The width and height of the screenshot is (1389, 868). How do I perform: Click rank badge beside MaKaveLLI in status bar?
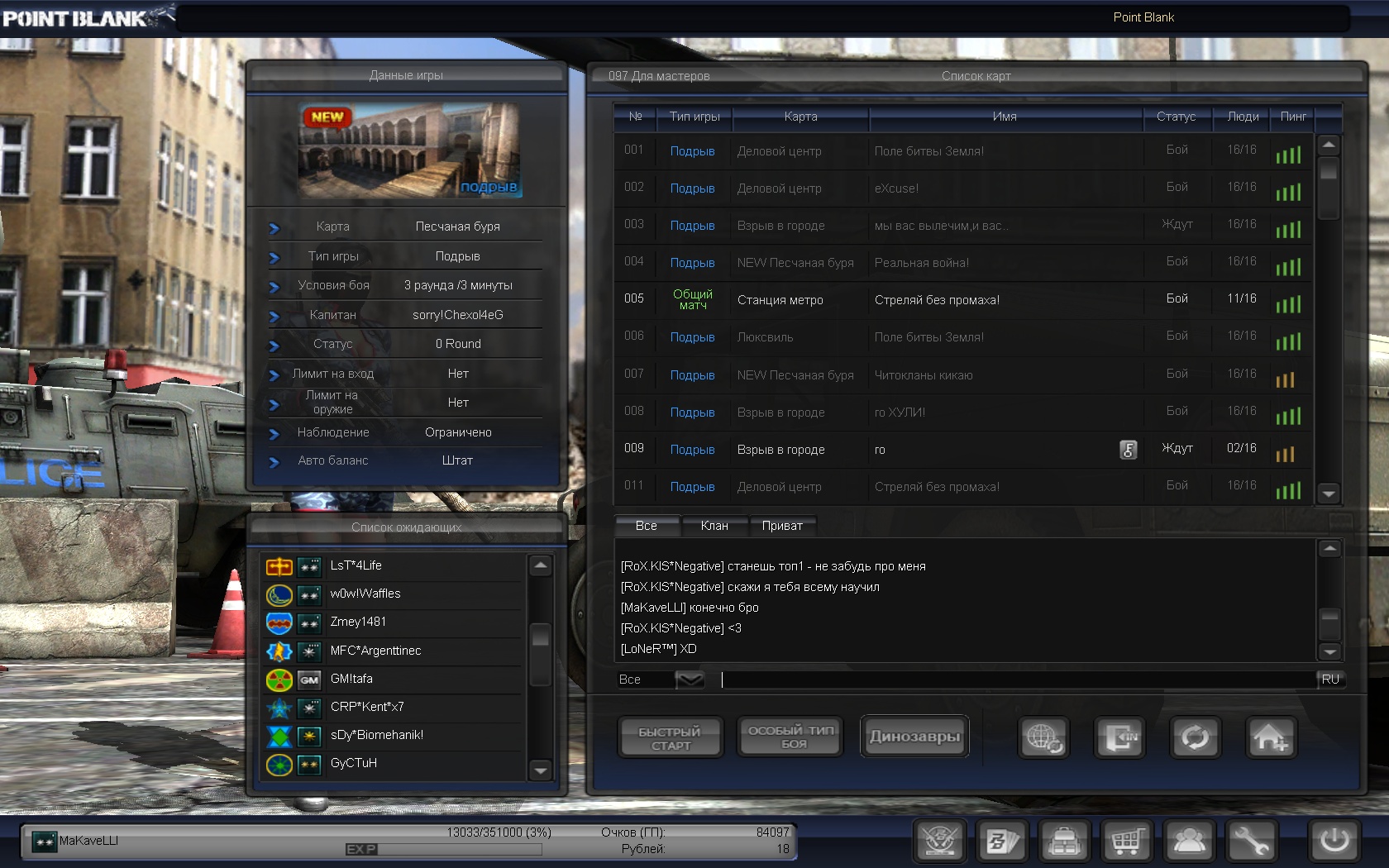44,842
